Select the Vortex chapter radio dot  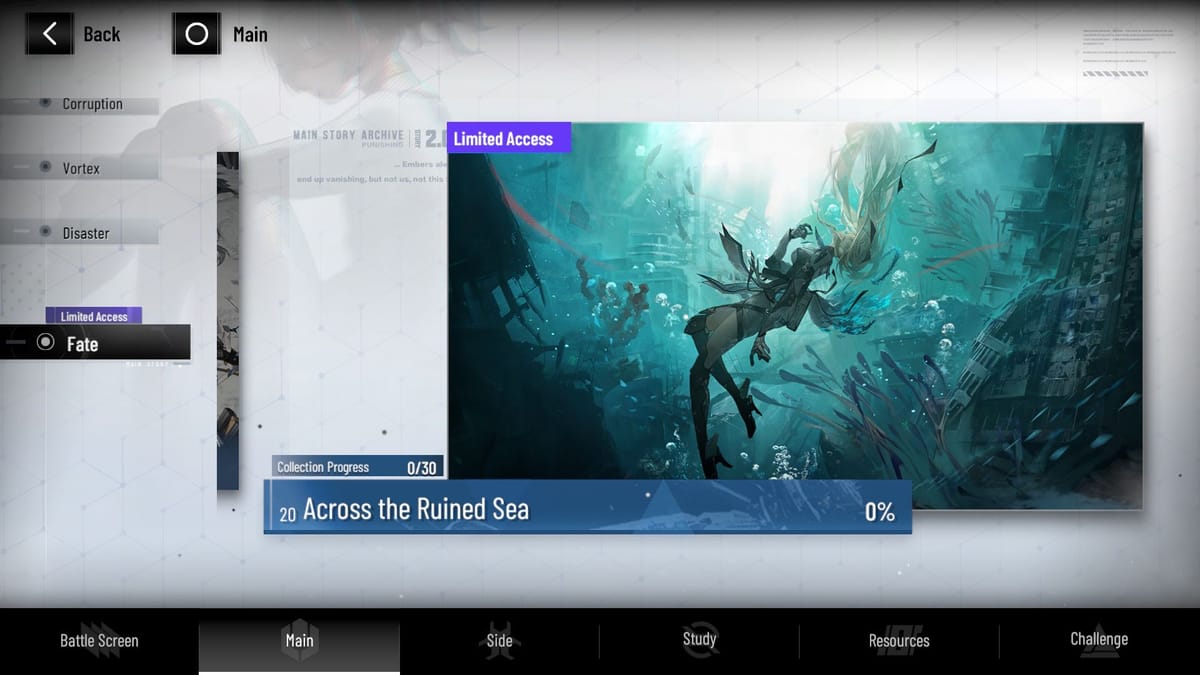(x=45, y=168)
